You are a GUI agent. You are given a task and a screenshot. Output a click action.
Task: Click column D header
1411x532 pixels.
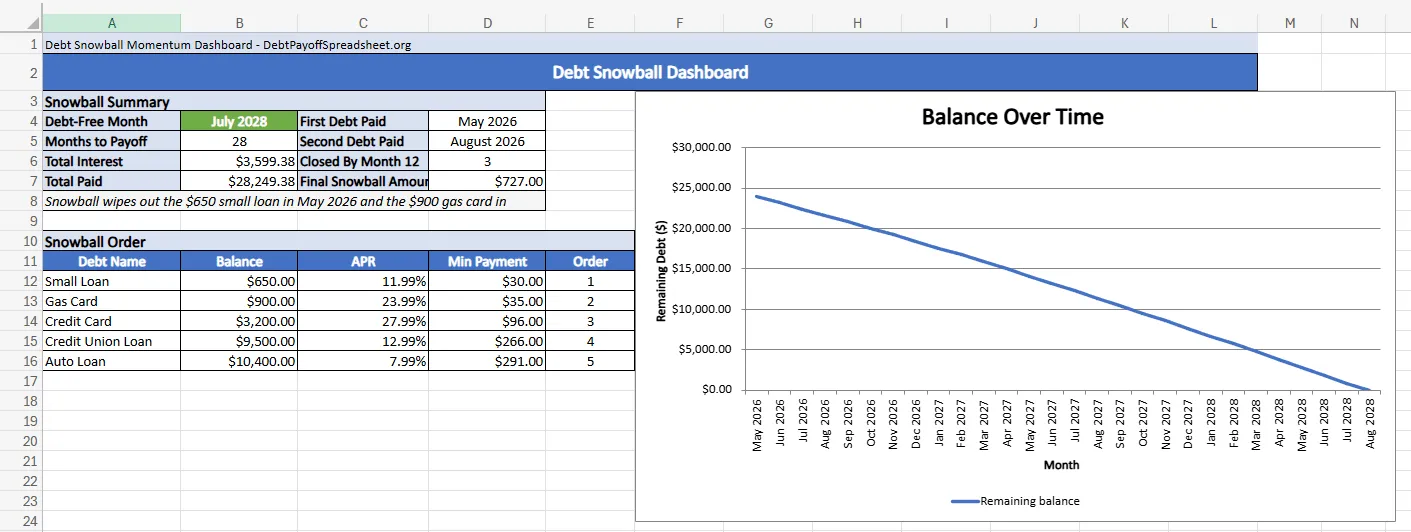point(487,23)
